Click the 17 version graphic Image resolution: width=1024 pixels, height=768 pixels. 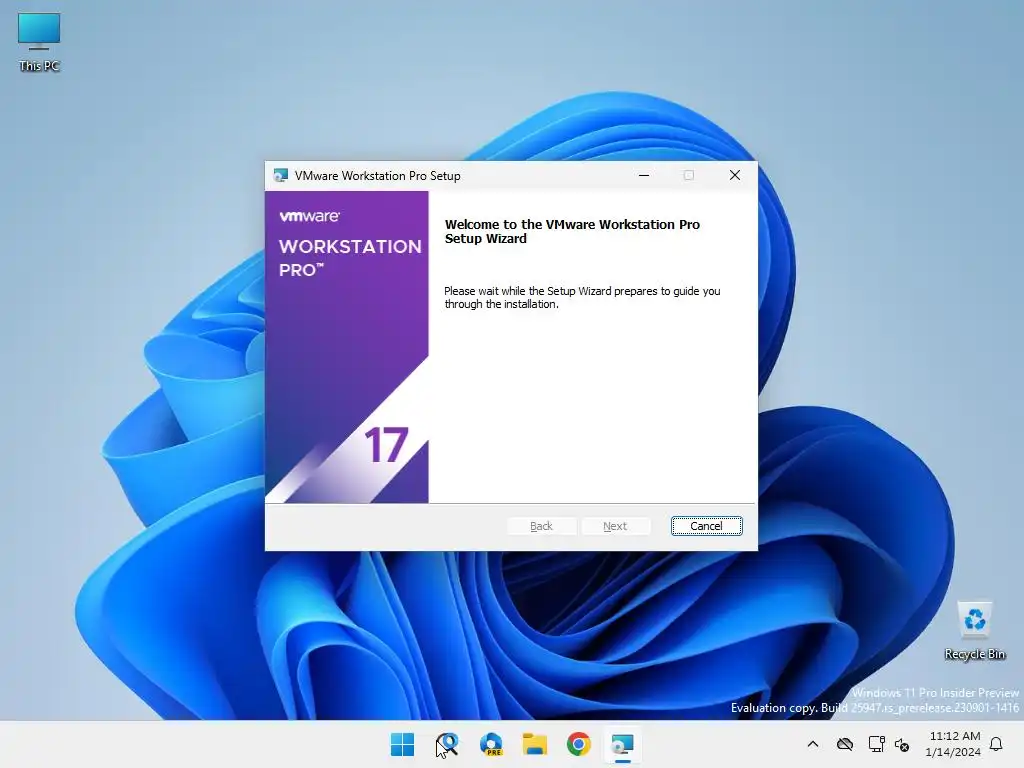coord(387,445)
